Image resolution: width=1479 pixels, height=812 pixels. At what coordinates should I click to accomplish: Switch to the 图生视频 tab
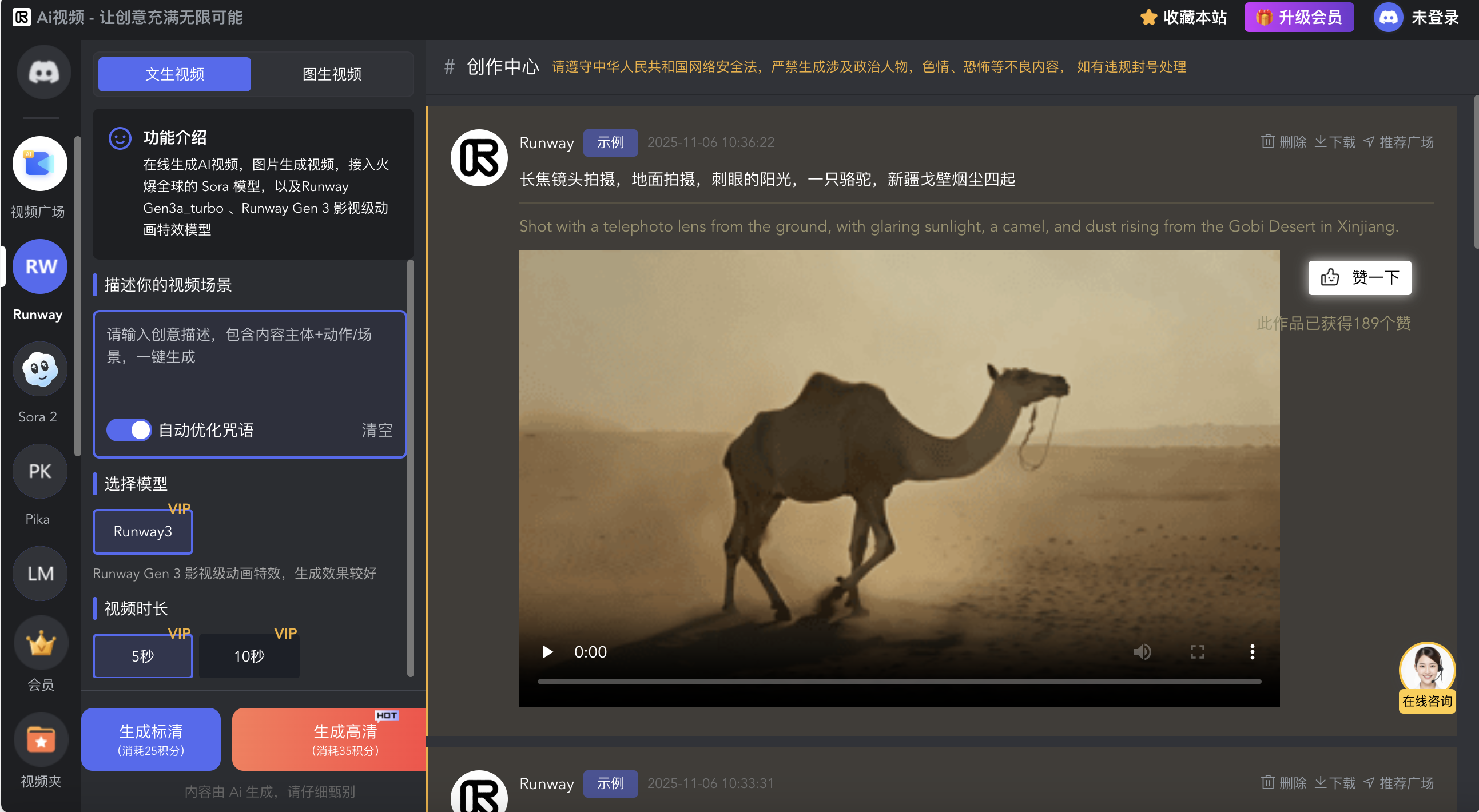tap(332, 74)
